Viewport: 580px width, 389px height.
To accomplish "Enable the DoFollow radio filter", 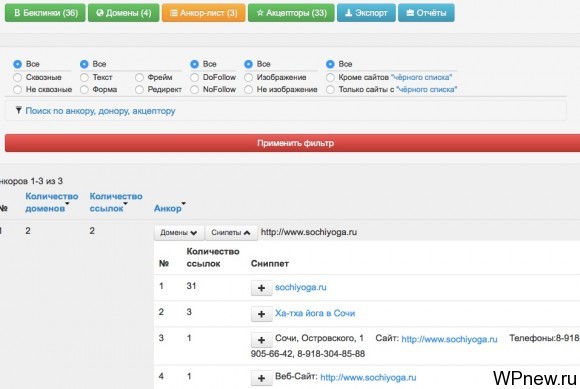I will (195, 77).
